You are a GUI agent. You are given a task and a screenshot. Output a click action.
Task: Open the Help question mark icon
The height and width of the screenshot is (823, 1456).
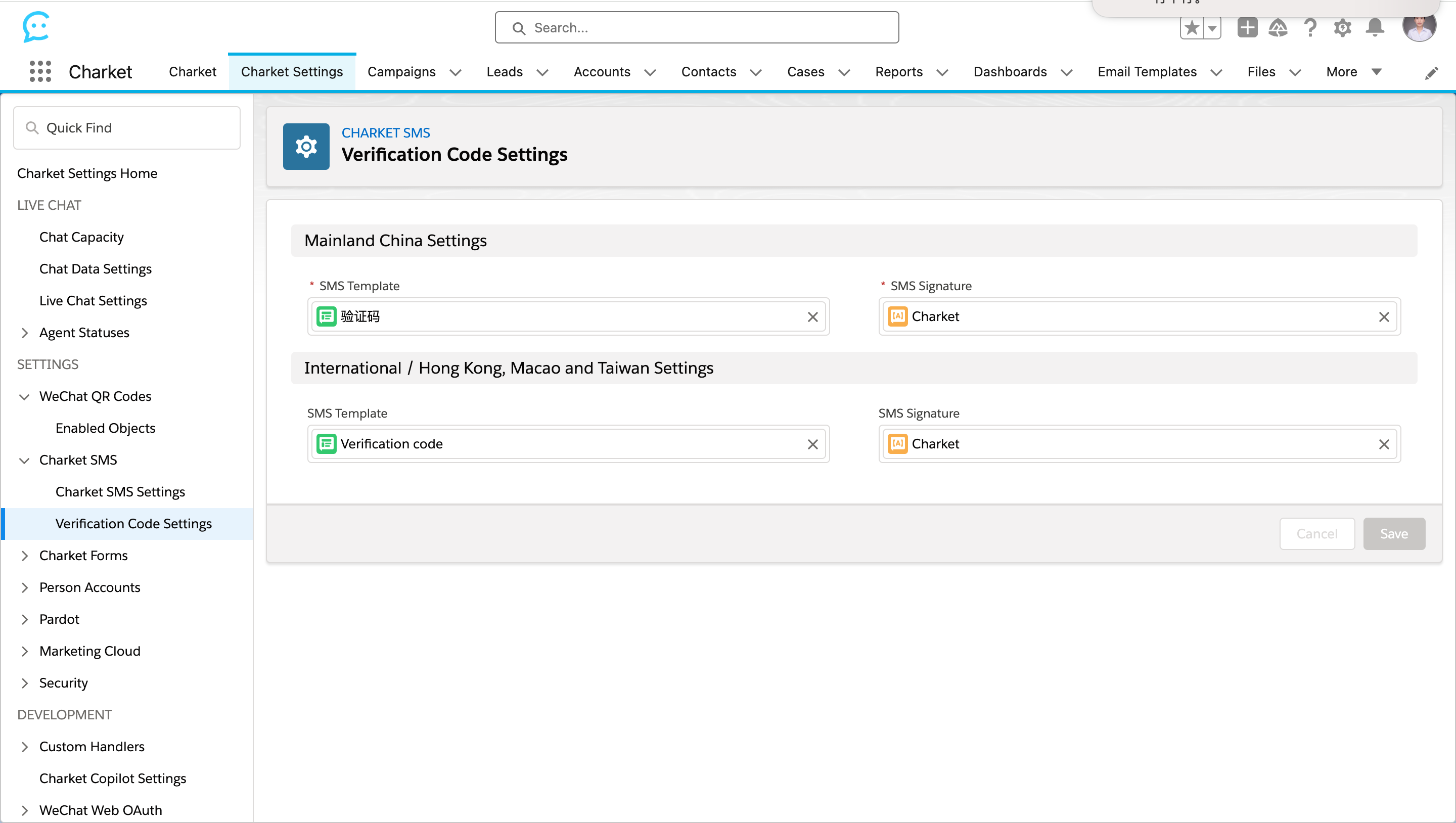pos(1310,28)
